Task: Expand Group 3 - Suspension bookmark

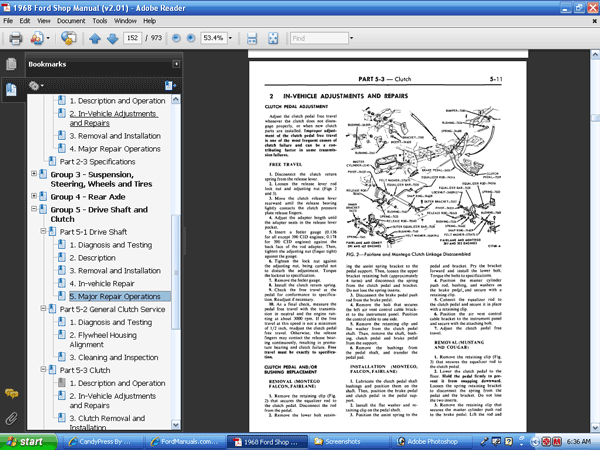Action: pos(34,174)
